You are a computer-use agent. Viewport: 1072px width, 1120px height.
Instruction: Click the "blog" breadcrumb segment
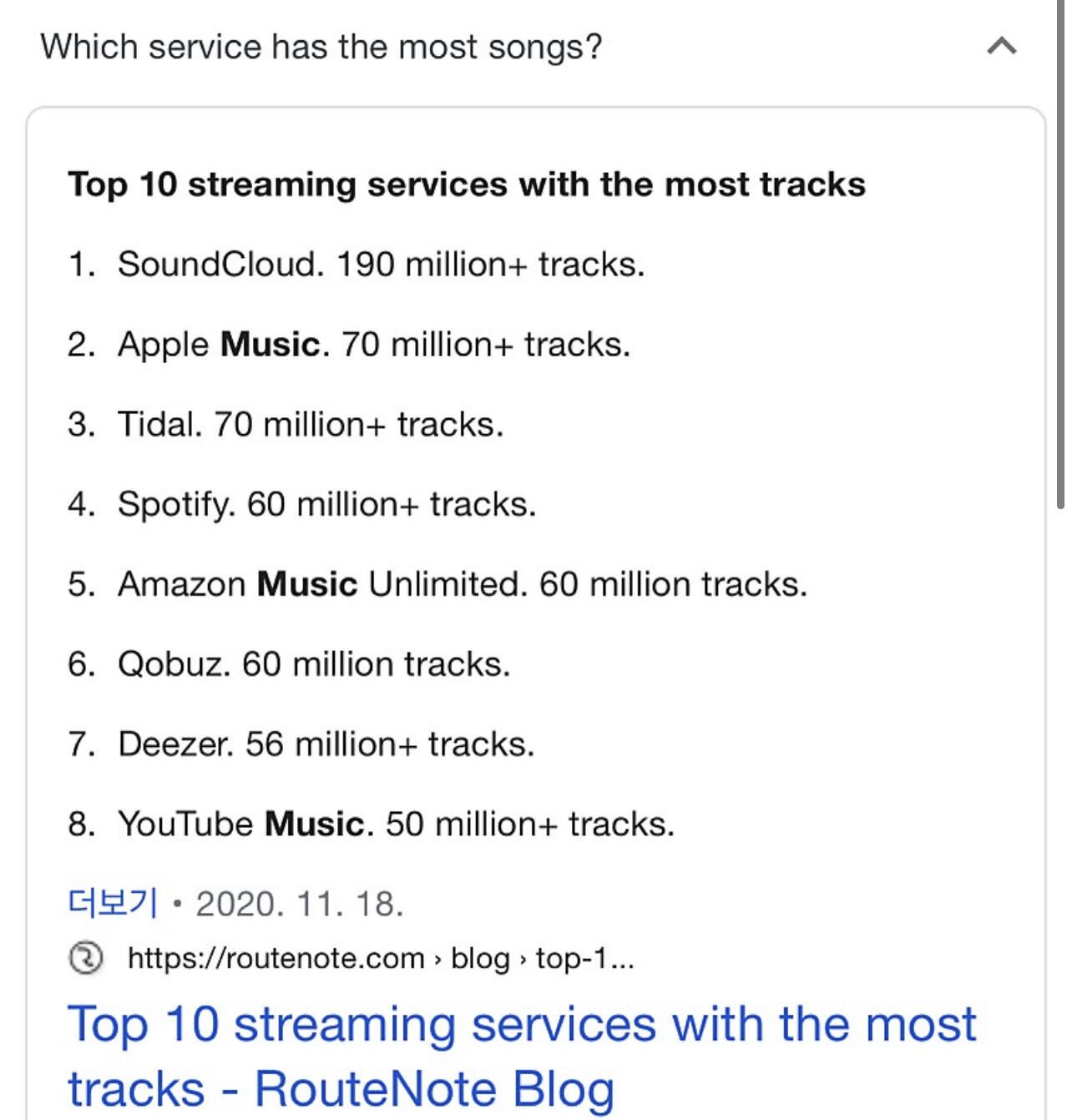click(x=480, y=958)
